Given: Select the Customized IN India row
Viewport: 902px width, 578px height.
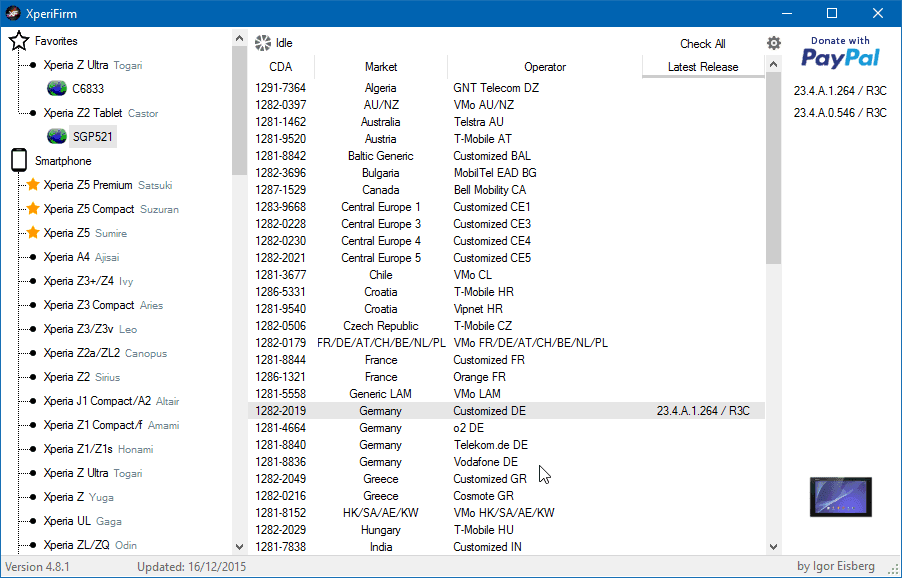Looking at the screenshot, I should (506, 547).
